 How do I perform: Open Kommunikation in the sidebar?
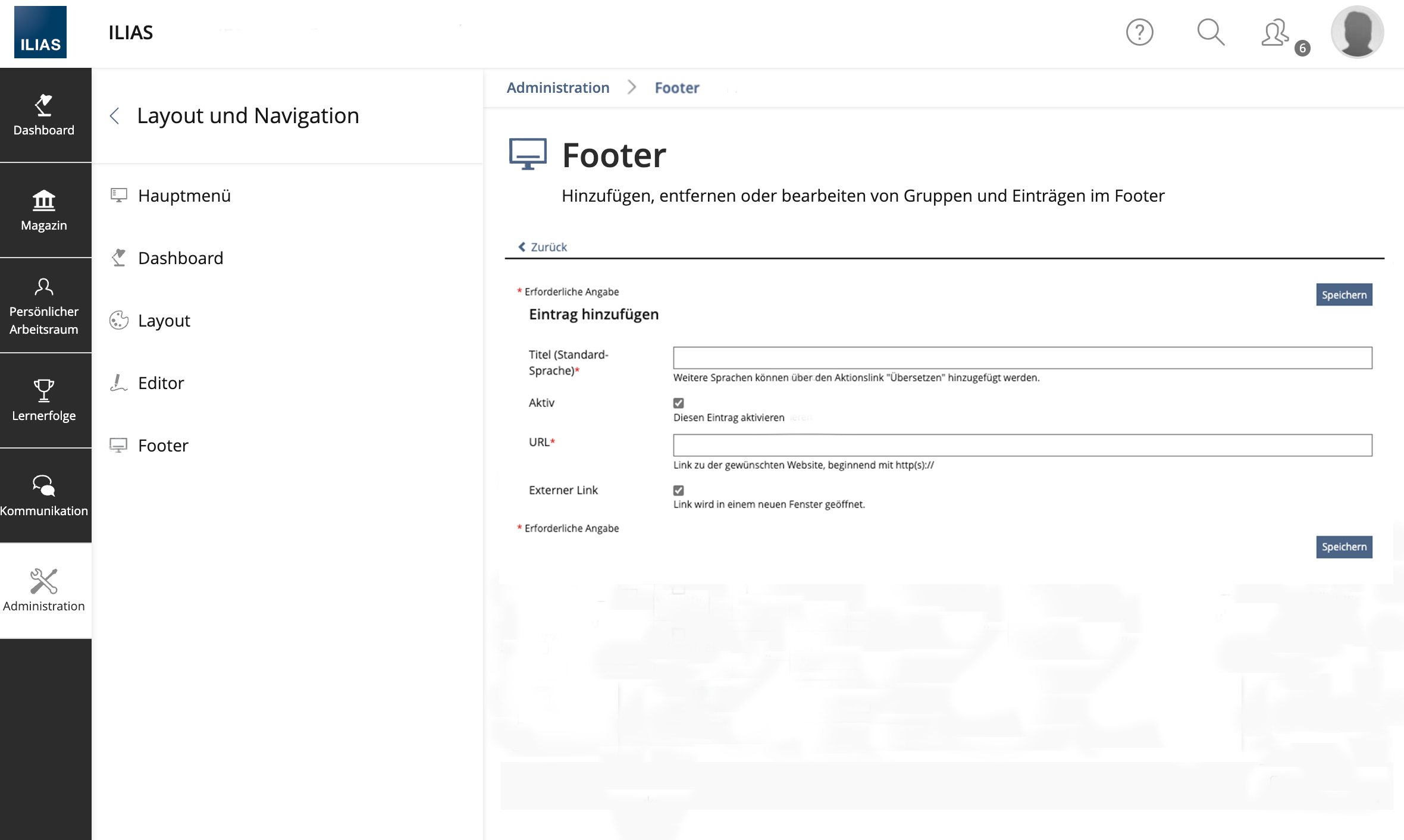click(x=44, y=496)
